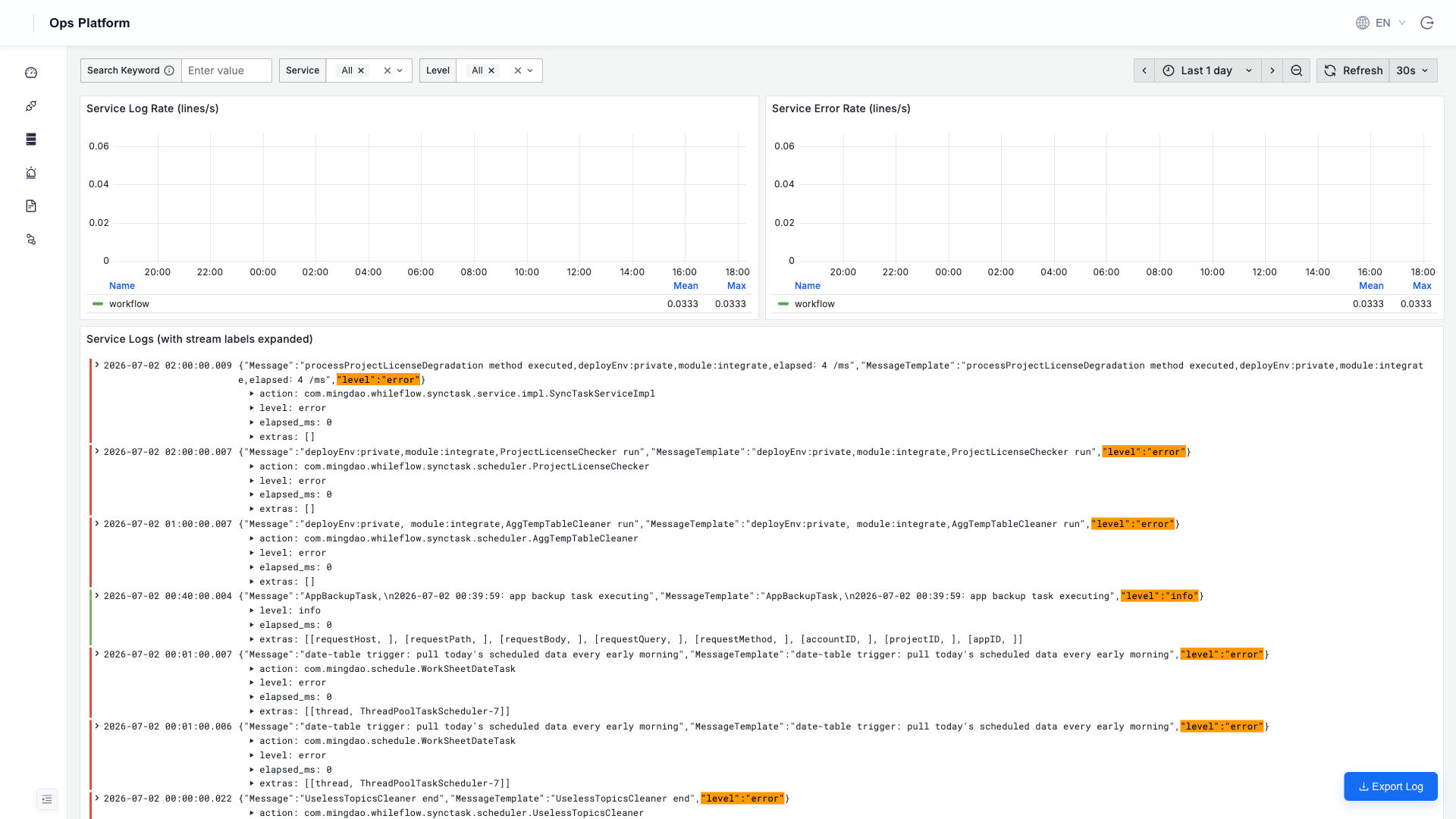This screenshot has width=1456, height=819.
Task: Open the alarm siren icon in sidebar
Action: coord(31,173)
